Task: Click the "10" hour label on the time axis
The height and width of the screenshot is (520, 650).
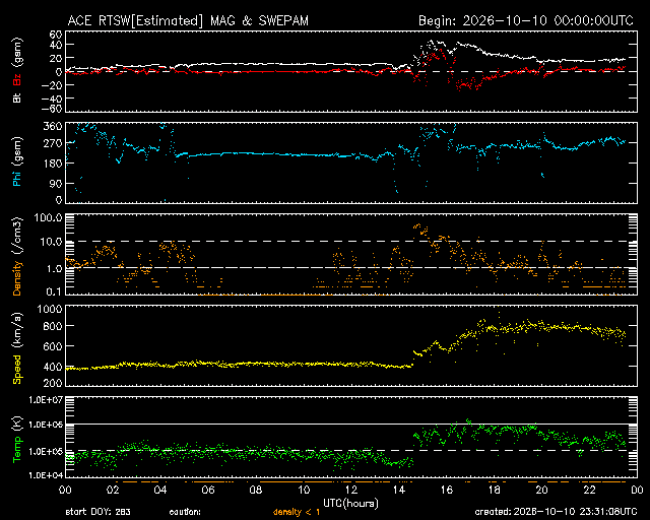Action: click(x=304, y=490)
